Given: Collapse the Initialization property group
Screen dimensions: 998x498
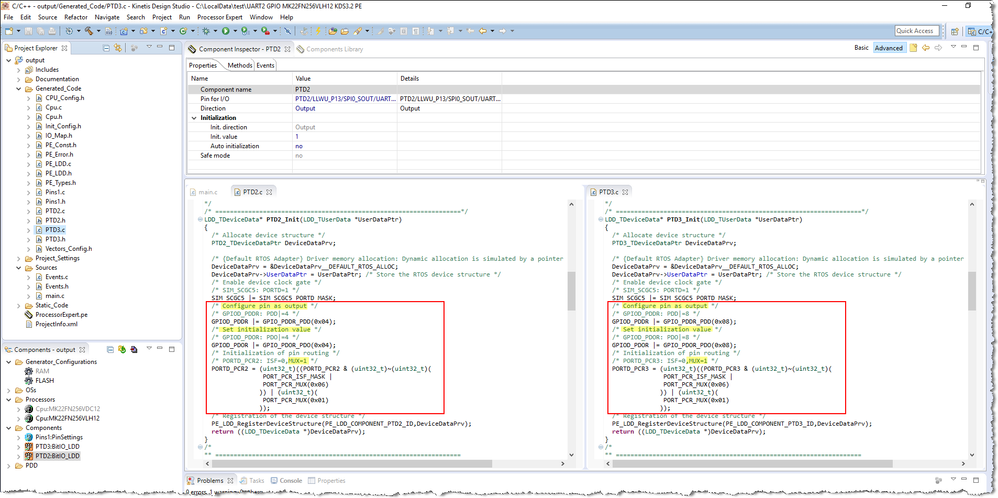Looking at the screenshot, I should tap(193, 118).
